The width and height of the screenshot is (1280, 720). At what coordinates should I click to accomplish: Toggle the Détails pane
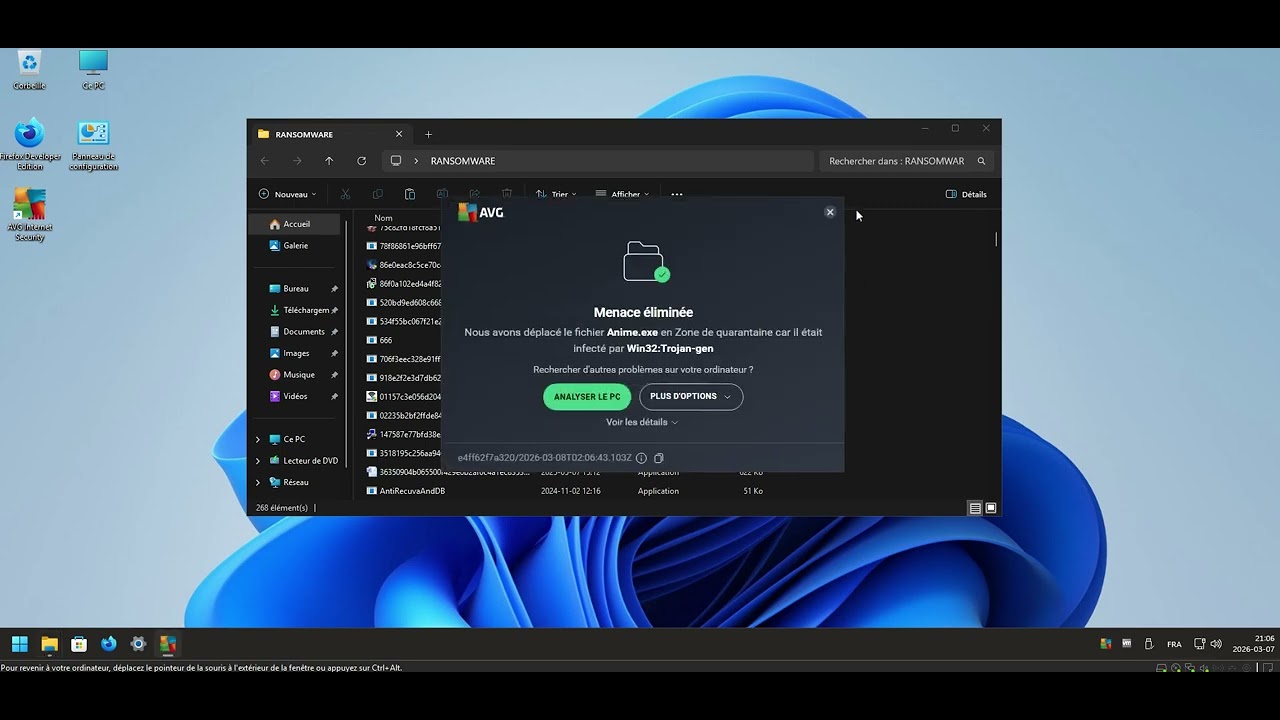[966, 194]
